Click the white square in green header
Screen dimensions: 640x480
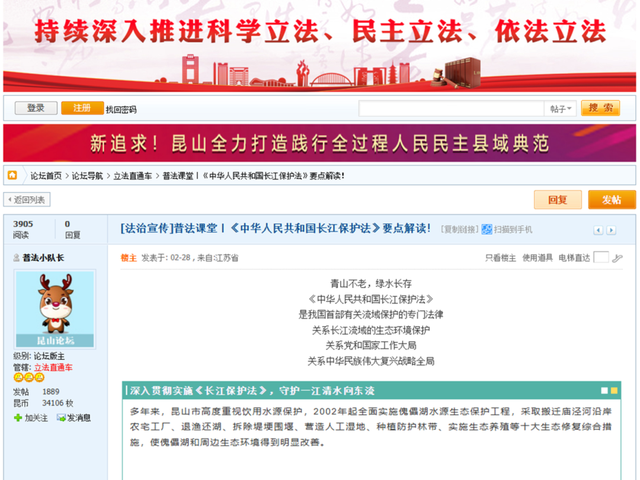[x=604, y=390]
